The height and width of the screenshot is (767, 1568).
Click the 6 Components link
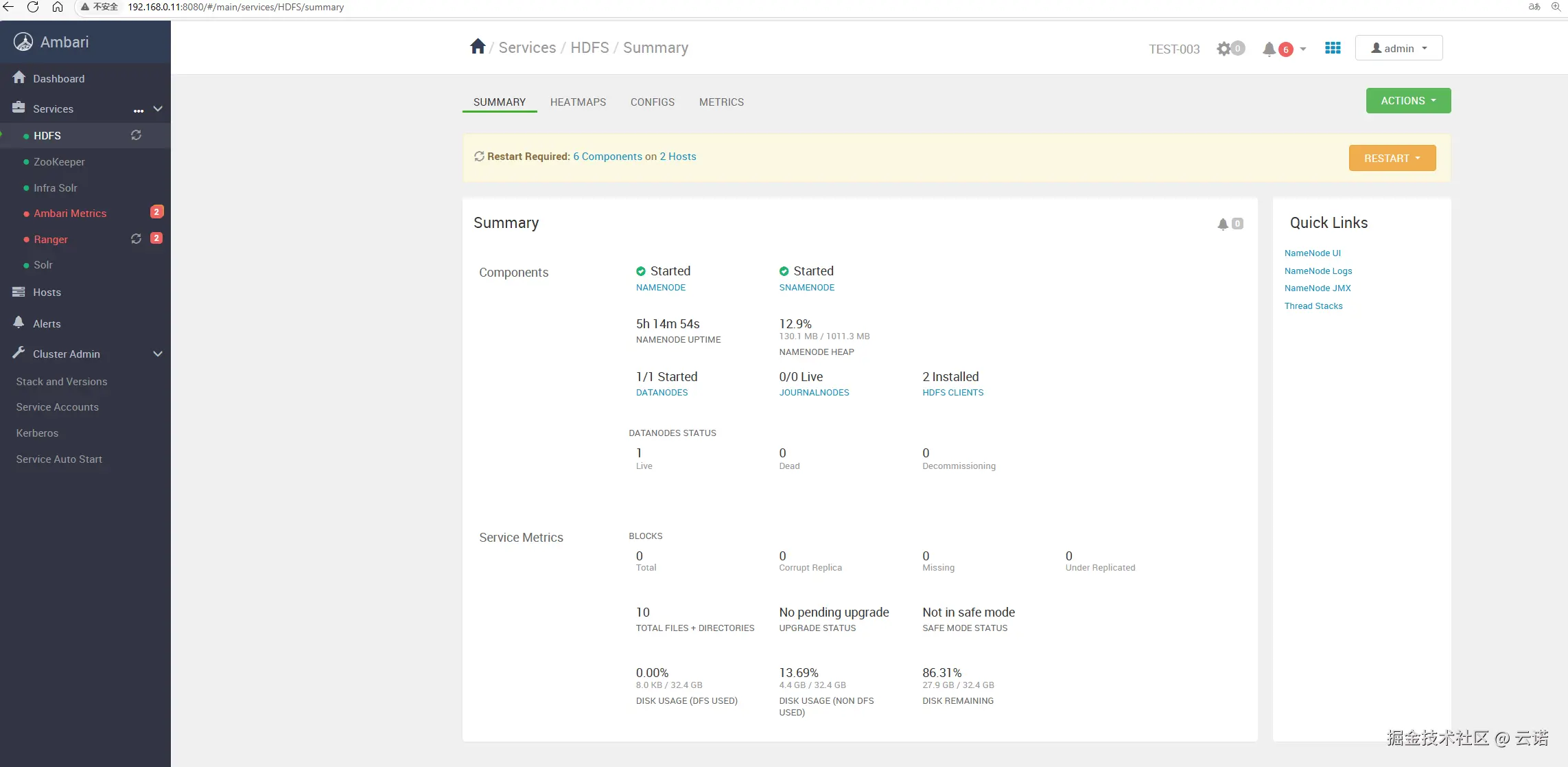pyautogui.click(x=607, y=157)
